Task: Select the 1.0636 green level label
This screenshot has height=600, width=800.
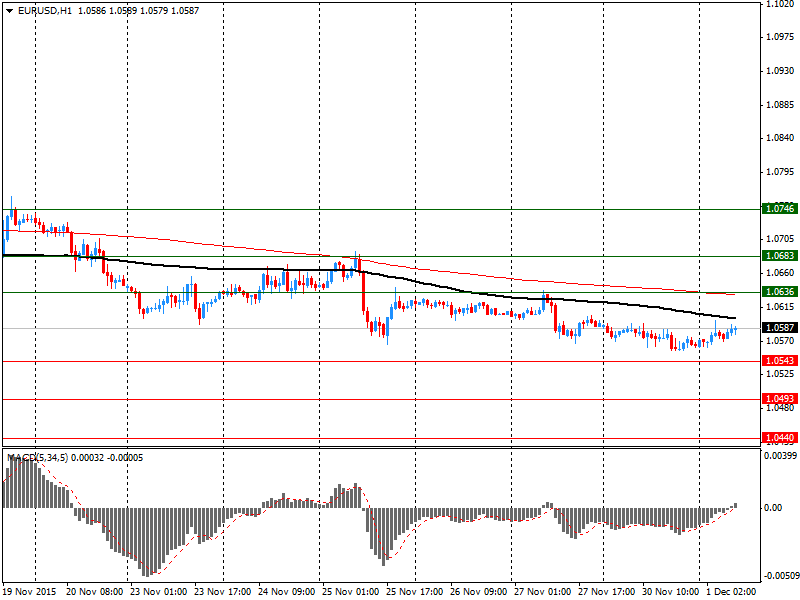Action: (780, 292)
